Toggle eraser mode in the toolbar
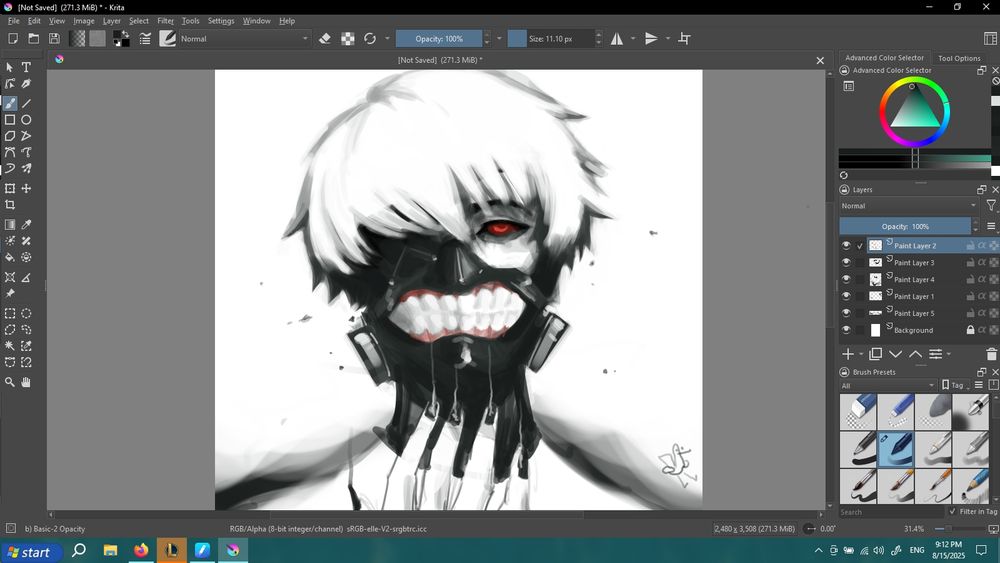1000x563 pixels. pyautogui.click(x=324, y=39)
